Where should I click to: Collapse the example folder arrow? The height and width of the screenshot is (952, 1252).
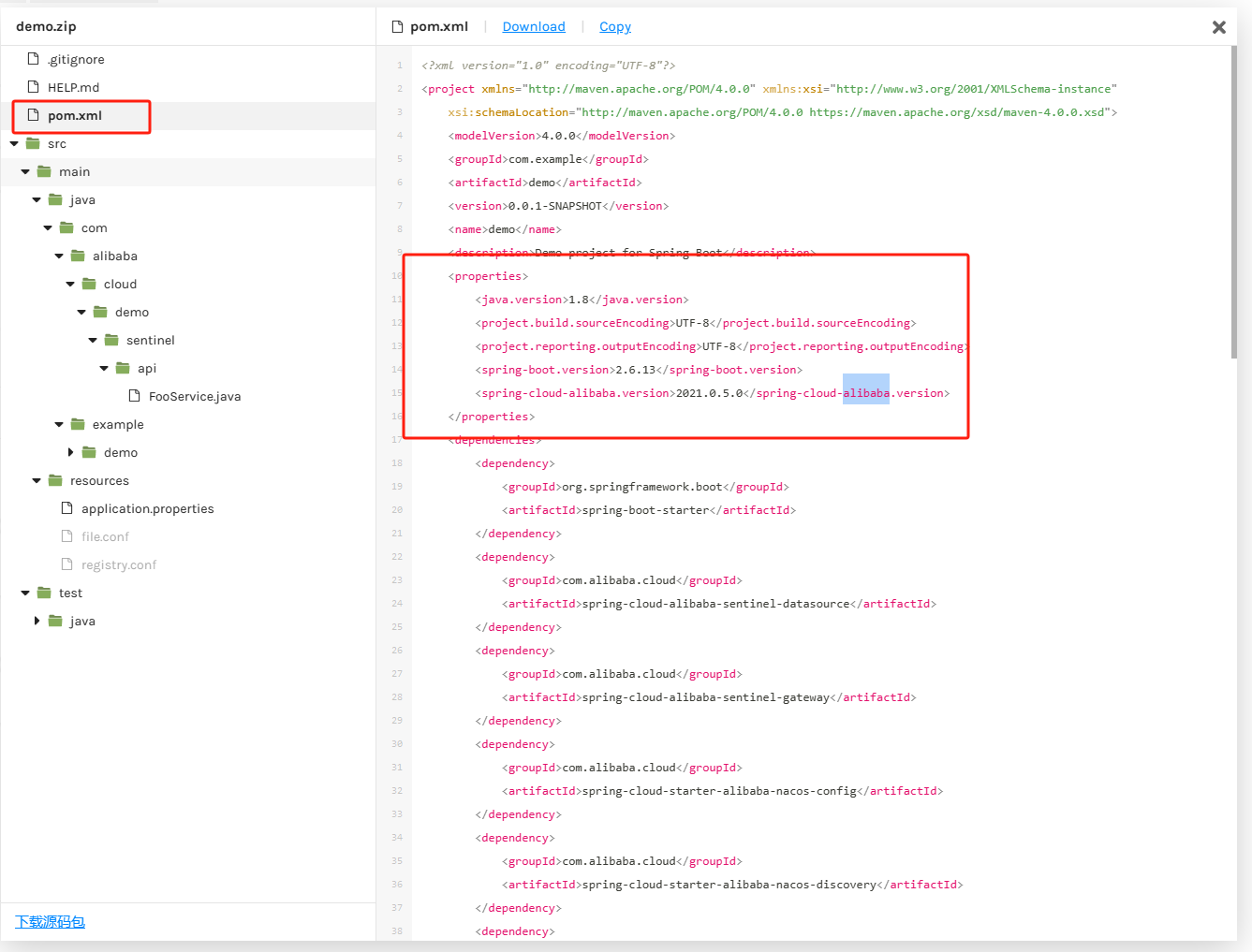[x=59, y=424]
